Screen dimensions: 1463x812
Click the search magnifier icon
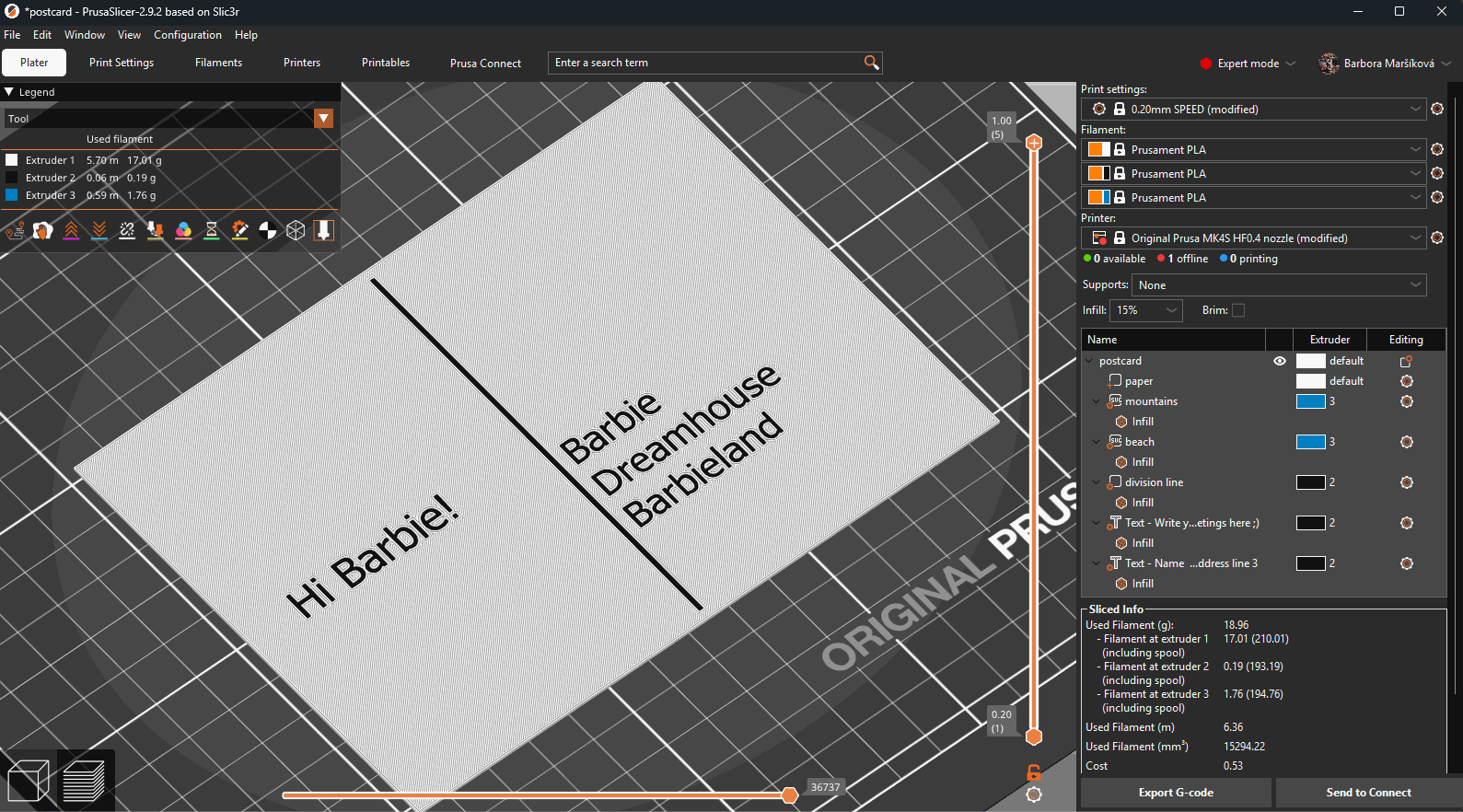click(871, 63)
